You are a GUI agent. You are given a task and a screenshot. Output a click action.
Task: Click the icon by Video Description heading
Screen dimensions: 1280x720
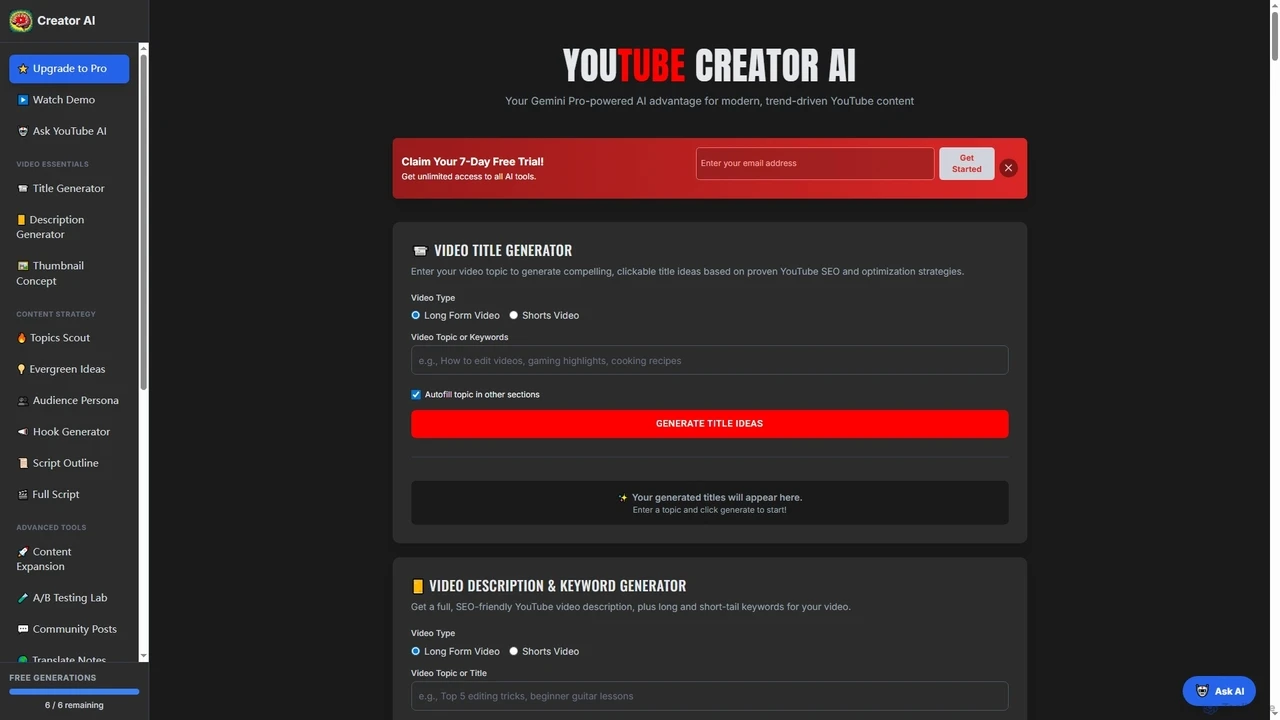[418, 586]
